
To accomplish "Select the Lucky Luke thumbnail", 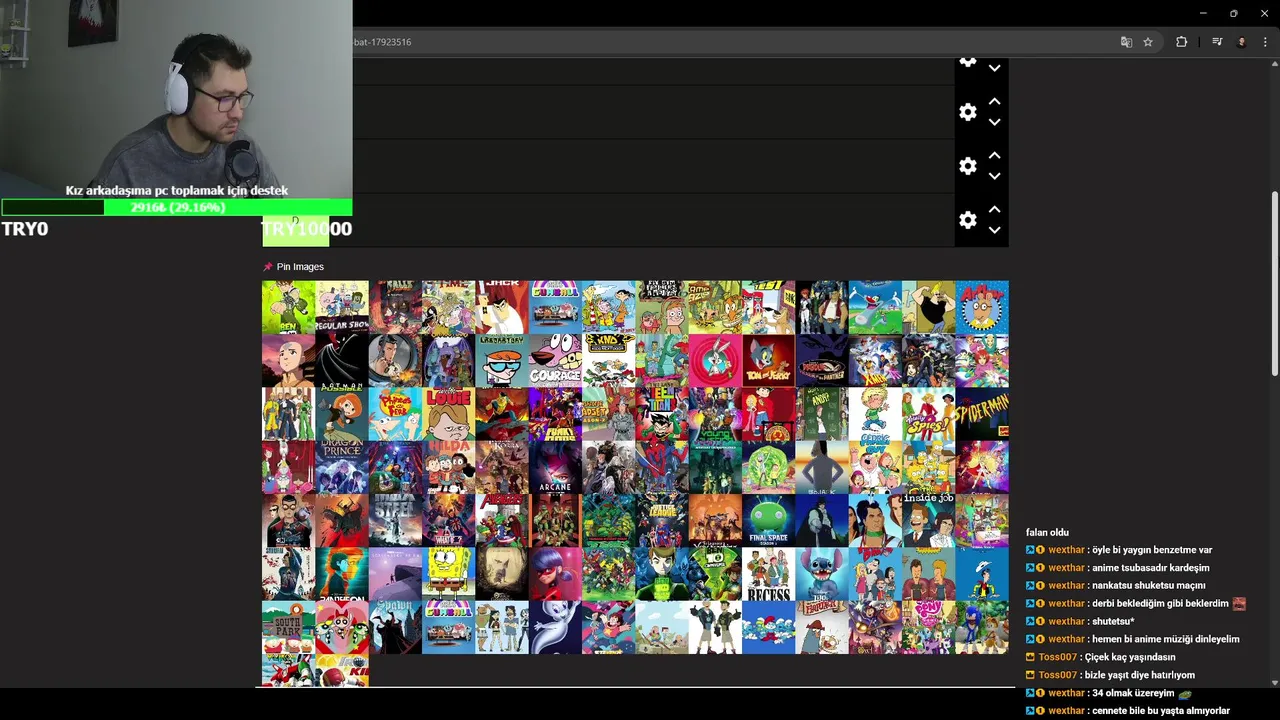I will (x=982, y=574).
